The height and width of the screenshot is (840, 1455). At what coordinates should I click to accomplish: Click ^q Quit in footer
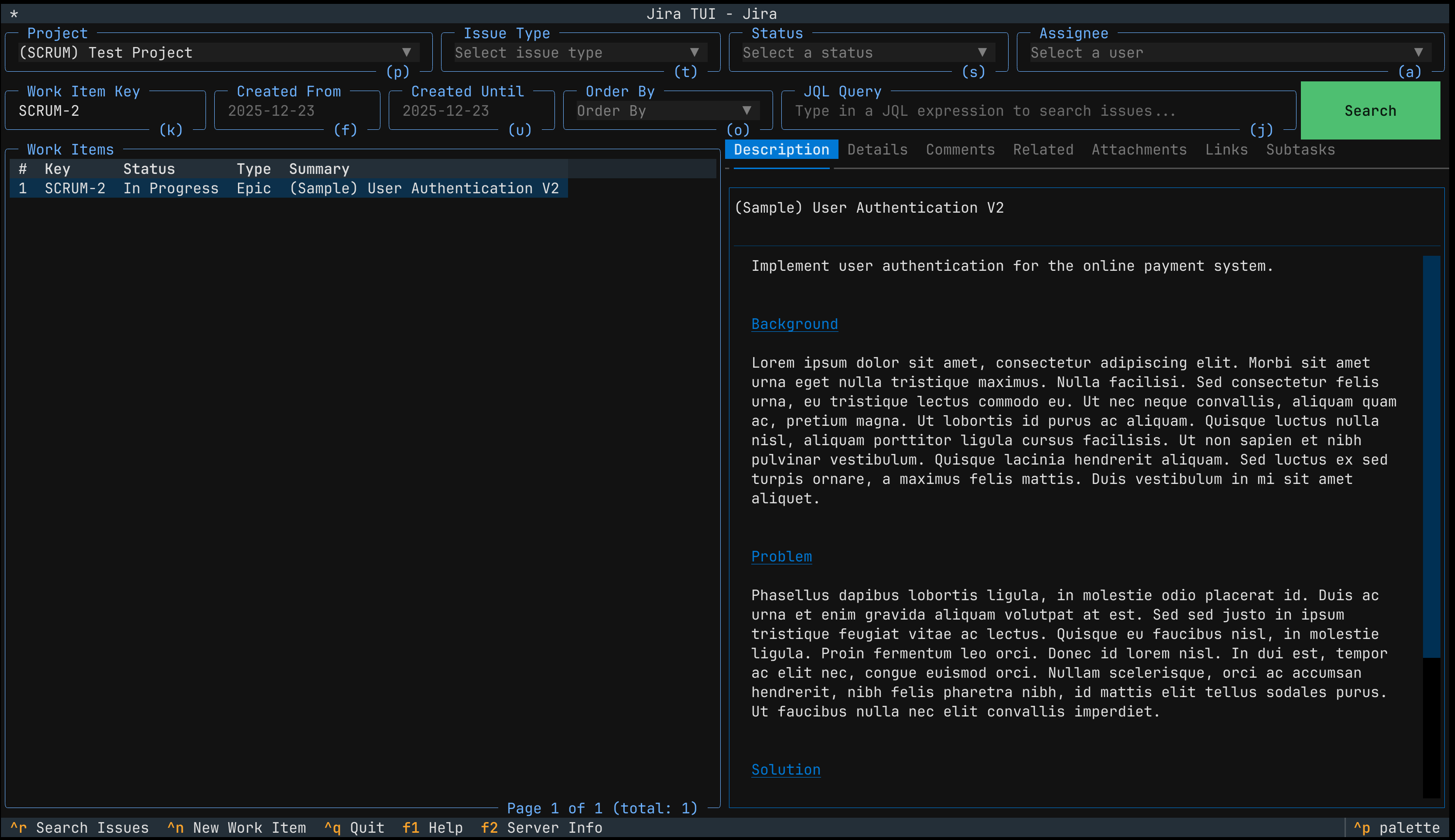pyautogui.click(x=354, y=828)
